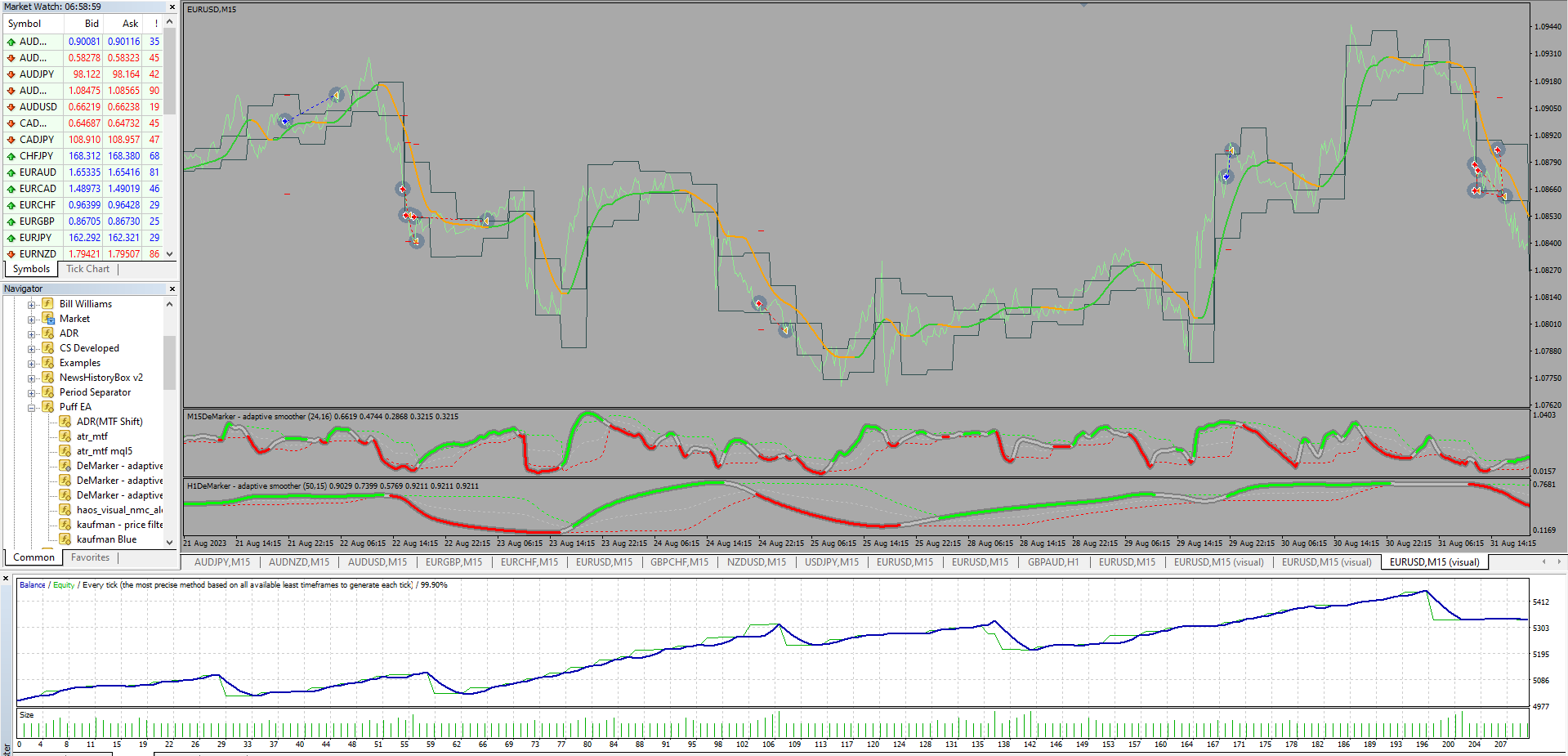Click the EURNZD red down-arrow icon
Screen dimensions: 1568x756
coord(11,254)
